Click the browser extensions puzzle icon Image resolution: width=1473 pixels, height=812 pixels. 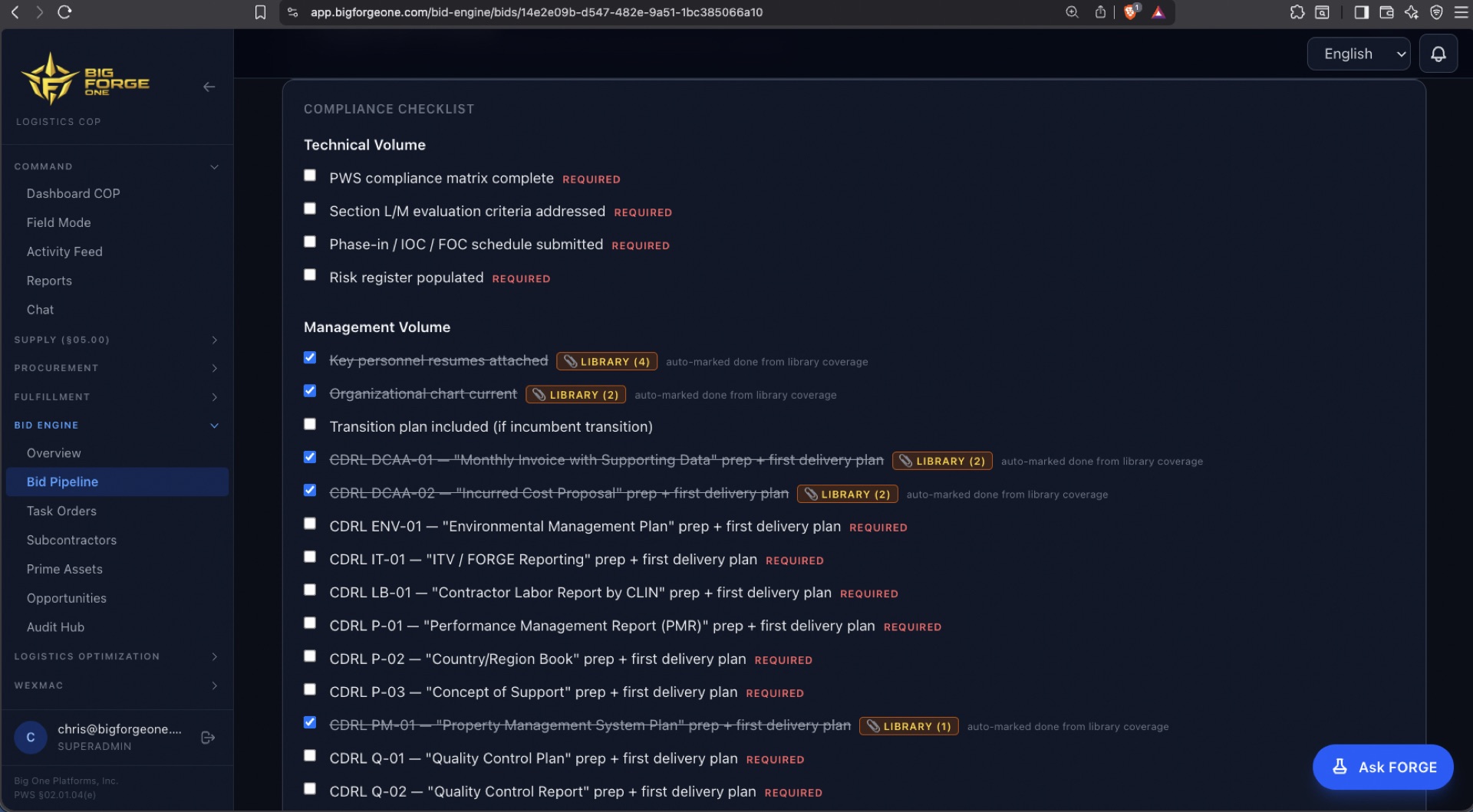(x=1297, y=12)
